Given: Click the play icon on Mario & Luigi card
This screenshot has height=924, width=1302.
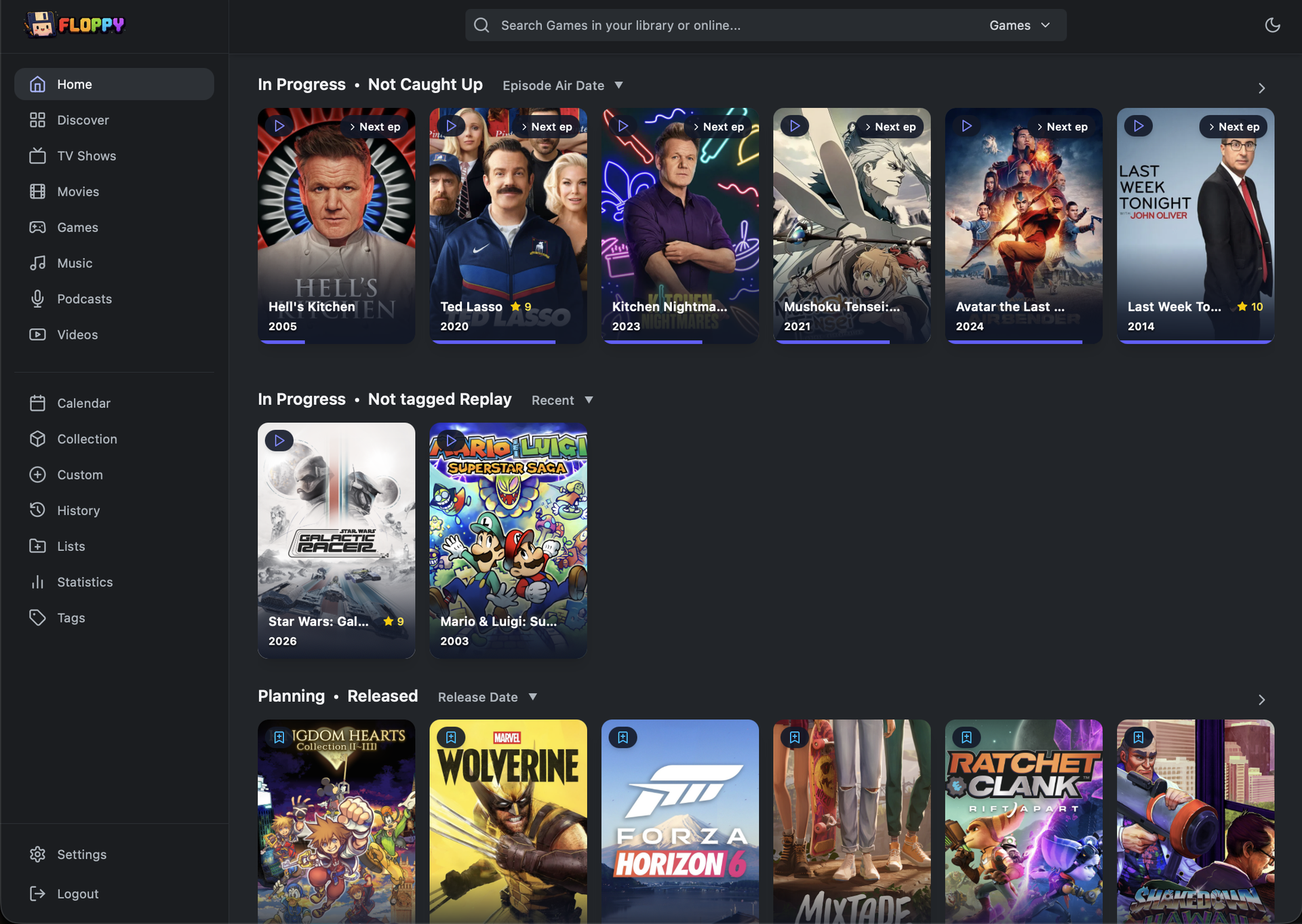Looking at the screenshot, I should [451, 441].
